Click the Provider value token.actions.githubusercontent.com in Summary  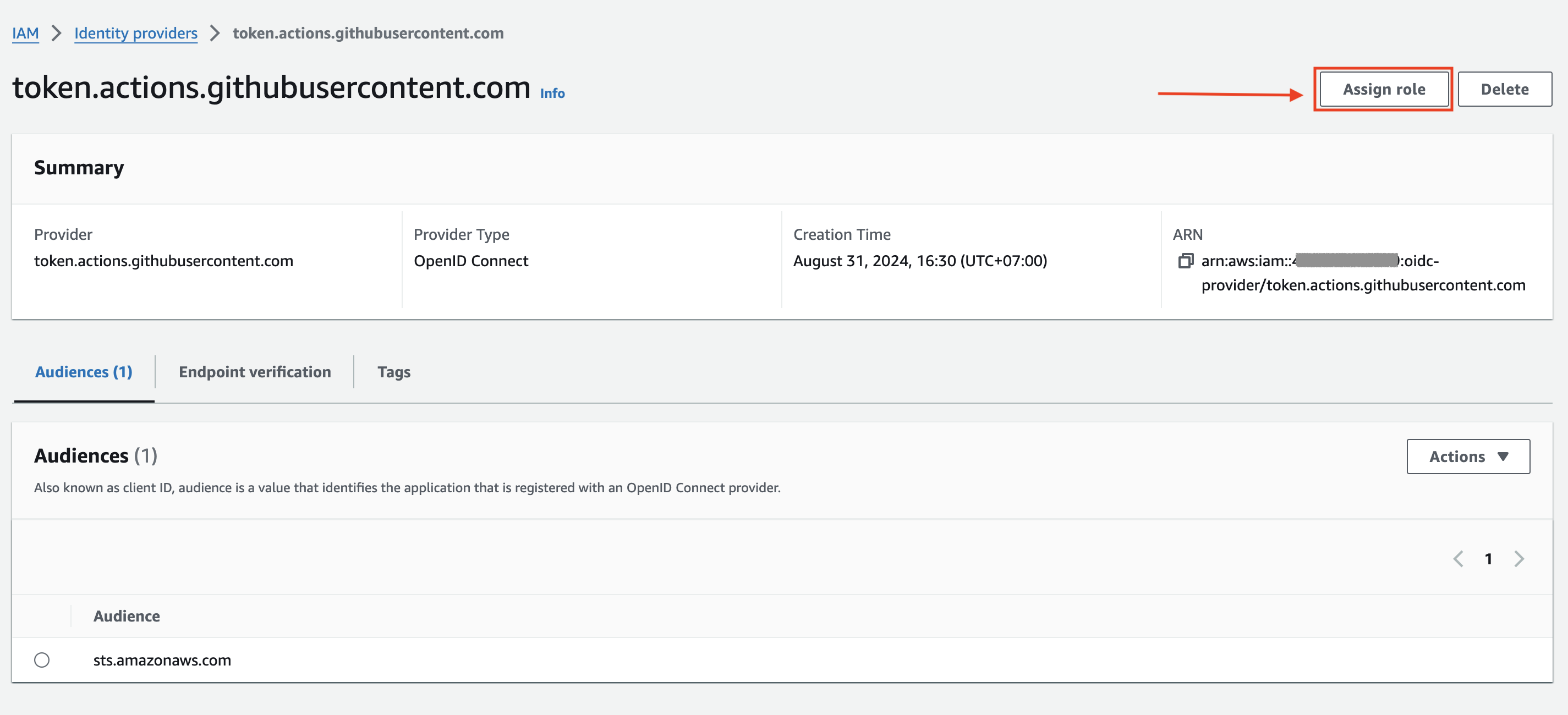point(164,261)
